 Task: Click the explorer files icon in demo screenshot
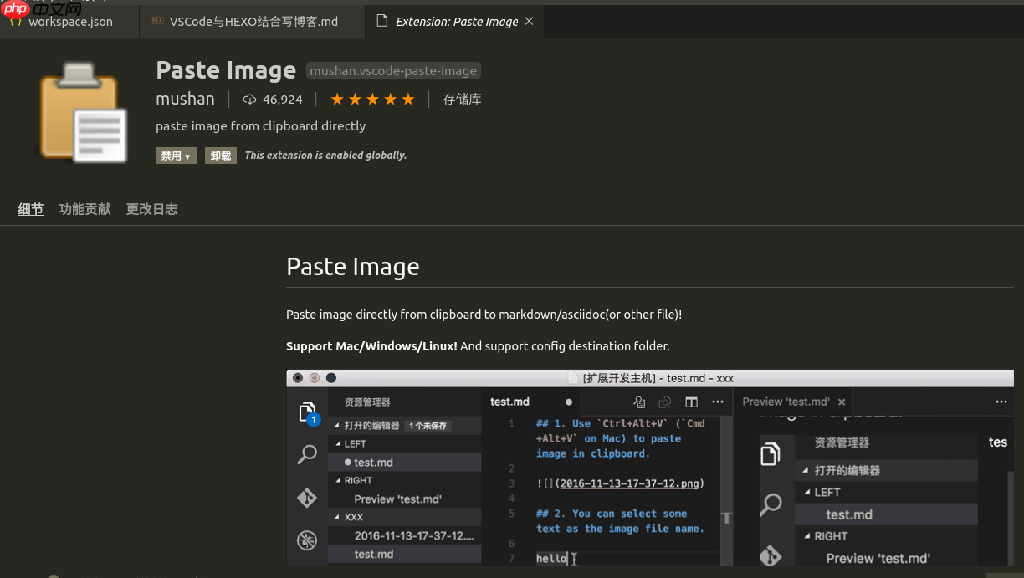[x=308, y=412]
